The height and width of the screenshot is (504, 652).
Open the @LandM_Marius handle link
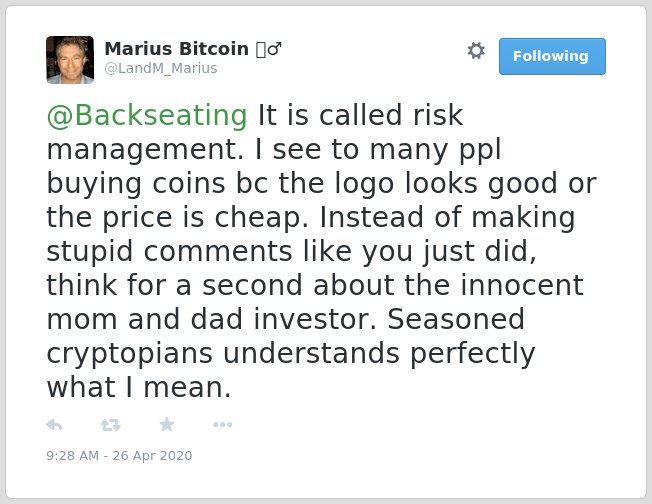161,68
